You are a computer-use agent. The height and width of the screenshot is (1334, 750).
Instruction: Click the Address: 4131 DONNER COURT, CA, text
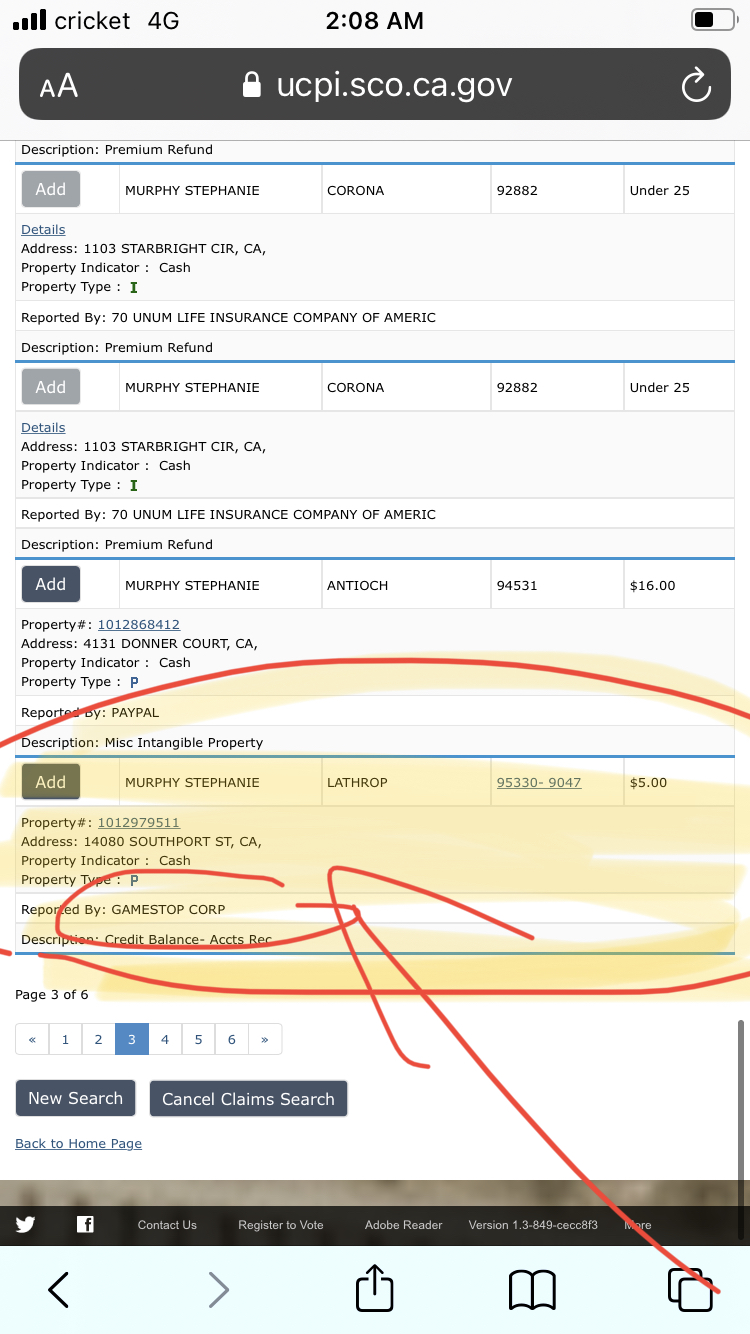[x=139, y=644]
